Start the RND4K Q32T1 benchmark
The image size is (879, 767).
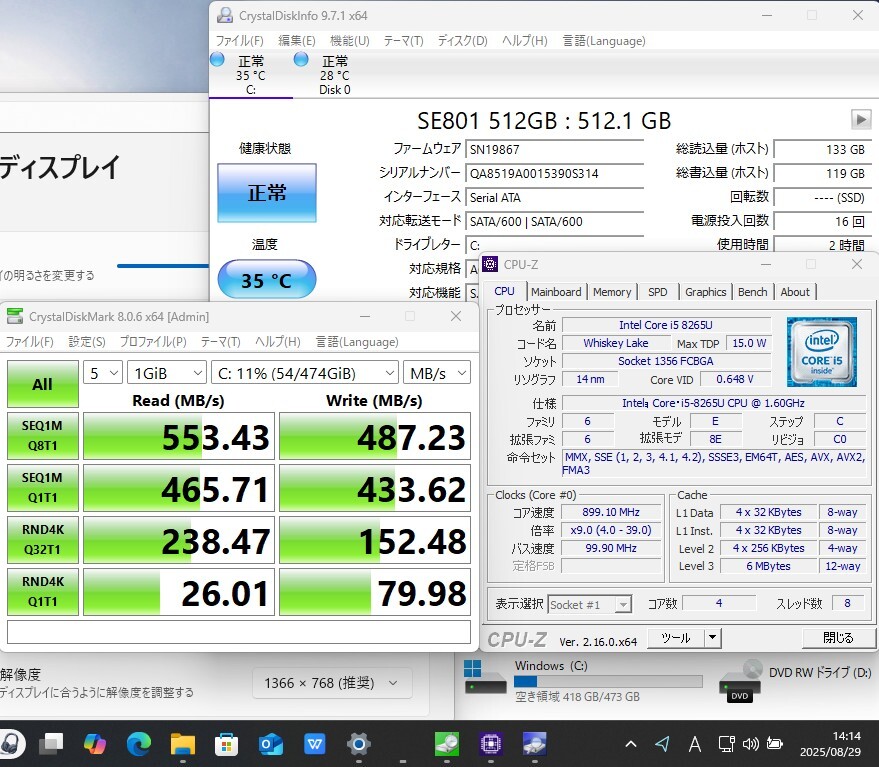(42, 542)
